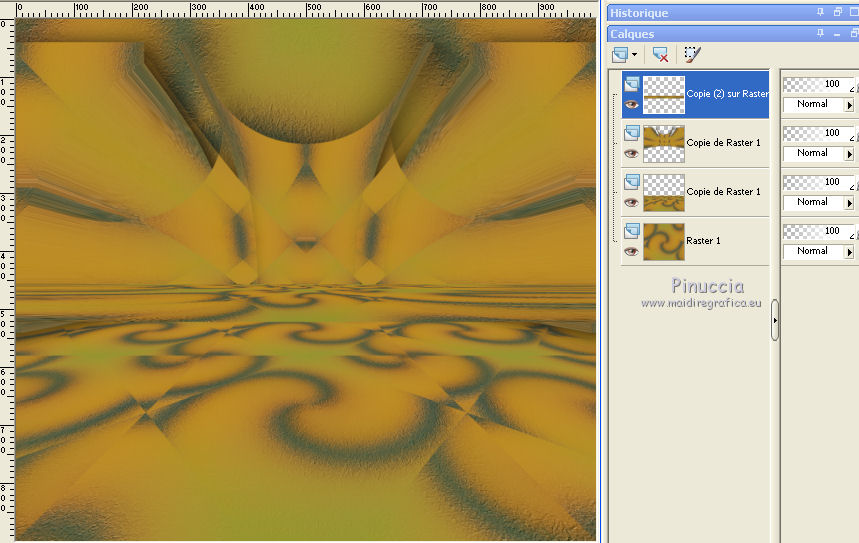The width and height of the screenshot is (859, 543).
Task: Click the New Raster Layer icon
Action: (x=620, y=55)
